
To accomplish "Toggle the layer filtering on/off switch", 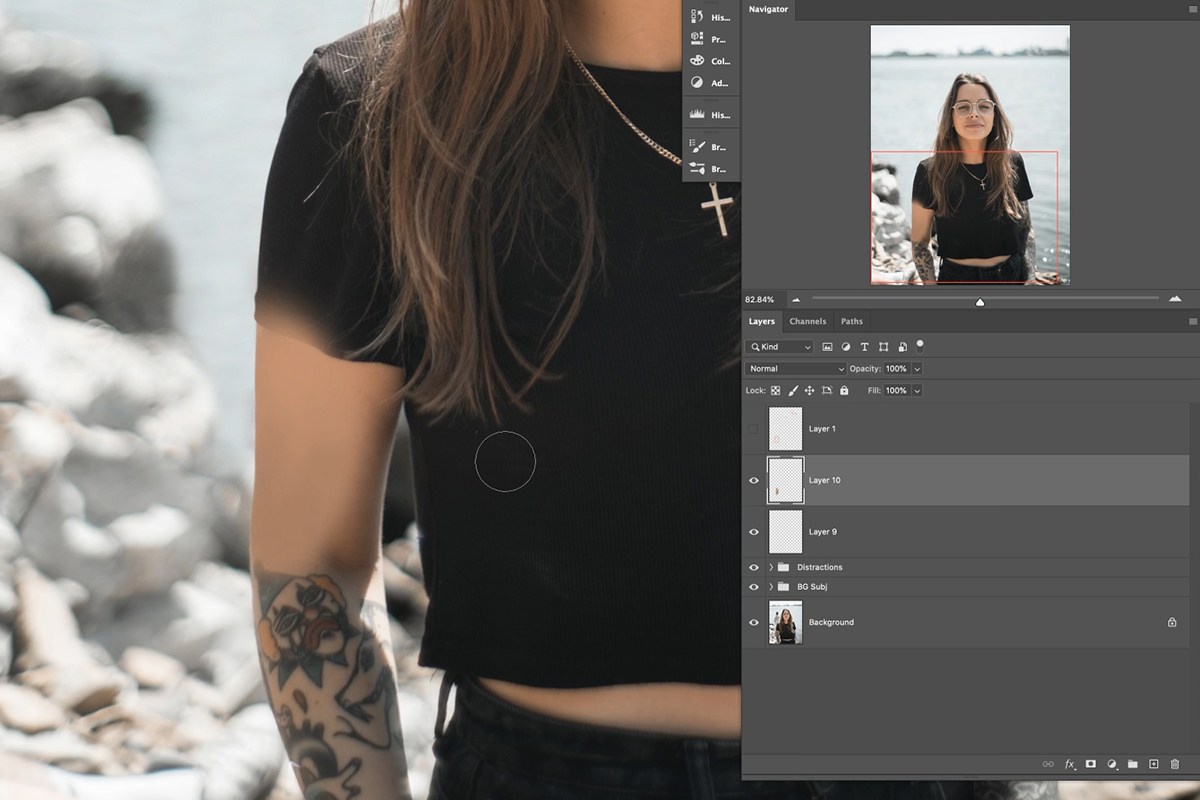I will coord(920,345).
